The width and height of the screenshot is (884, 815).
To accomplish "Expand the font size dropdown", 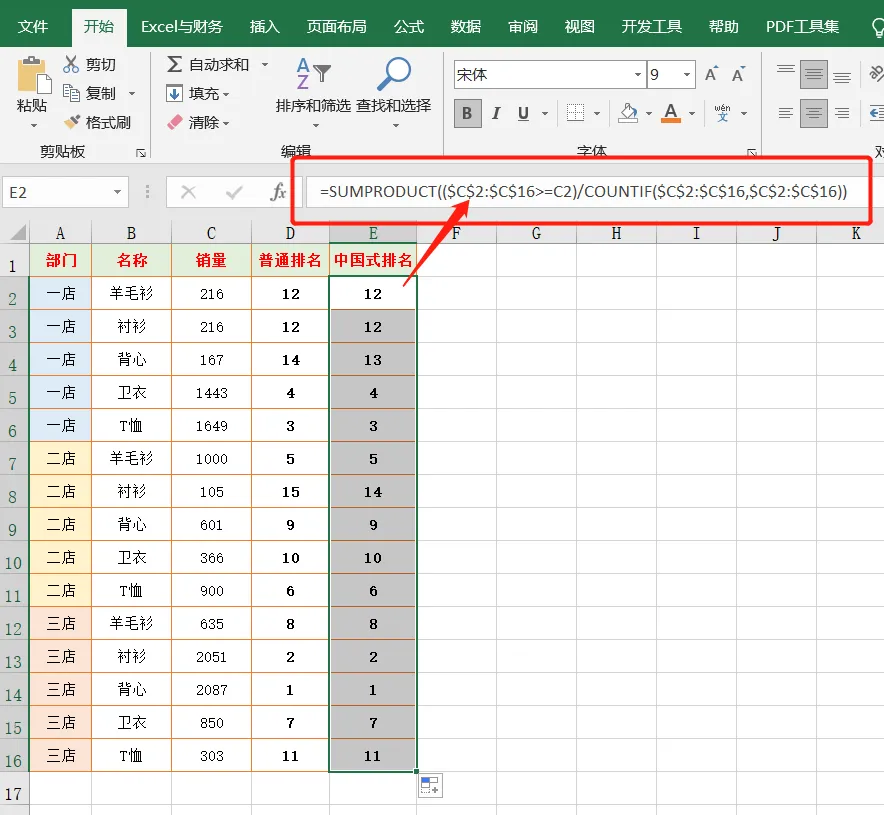I will click(687, 75).
